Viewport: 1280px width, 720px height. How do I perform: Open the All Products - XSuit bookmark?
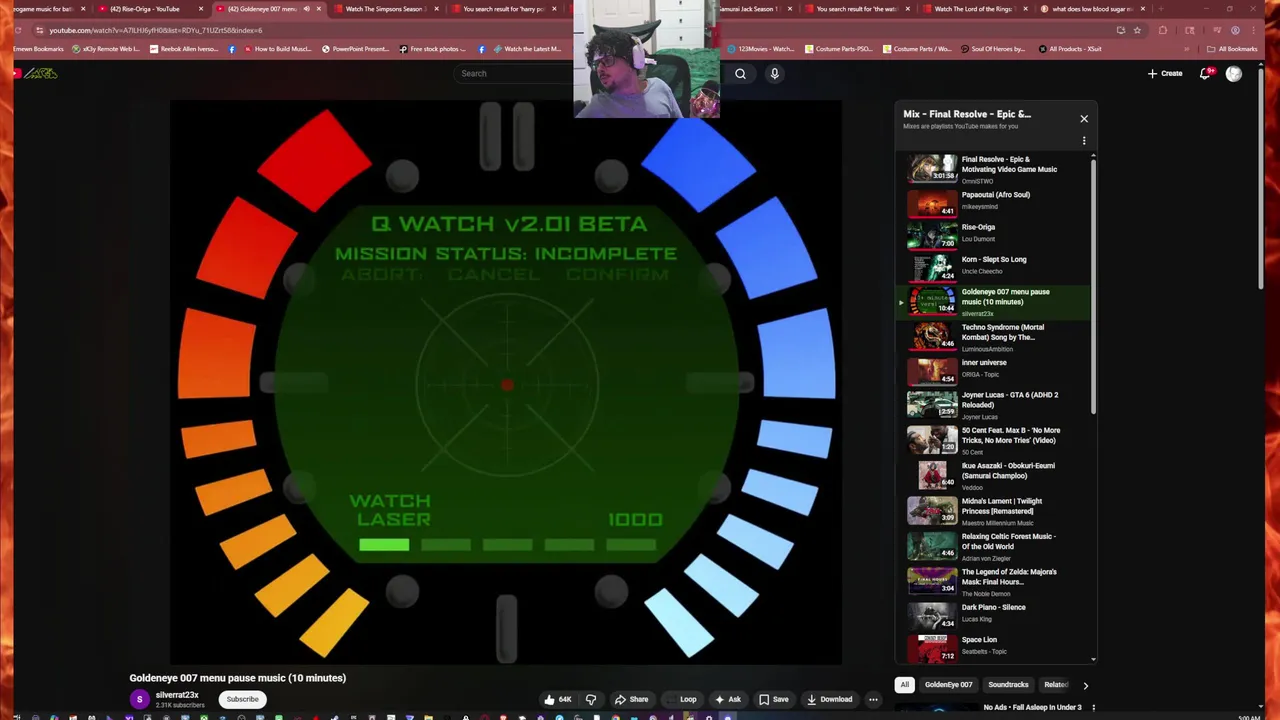click(1070, 49)
